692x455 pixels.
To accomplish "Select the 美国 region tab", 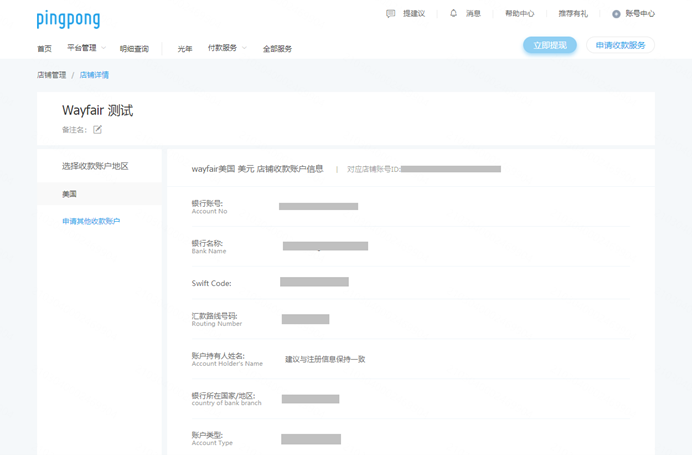I will 99,194.
